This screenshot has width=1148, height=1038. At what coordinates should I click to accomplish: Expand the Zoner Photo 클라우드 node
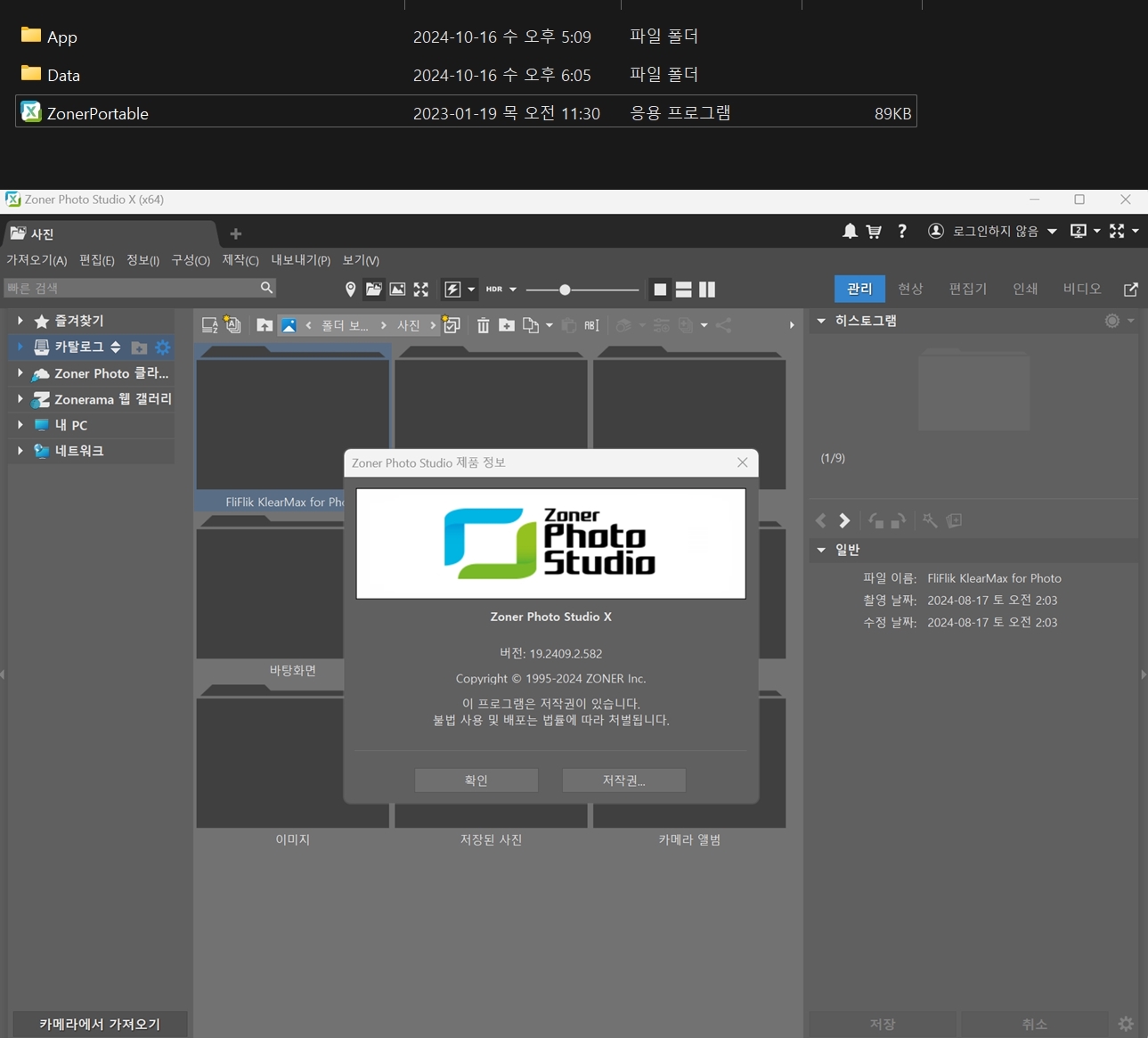coord(20,373)
